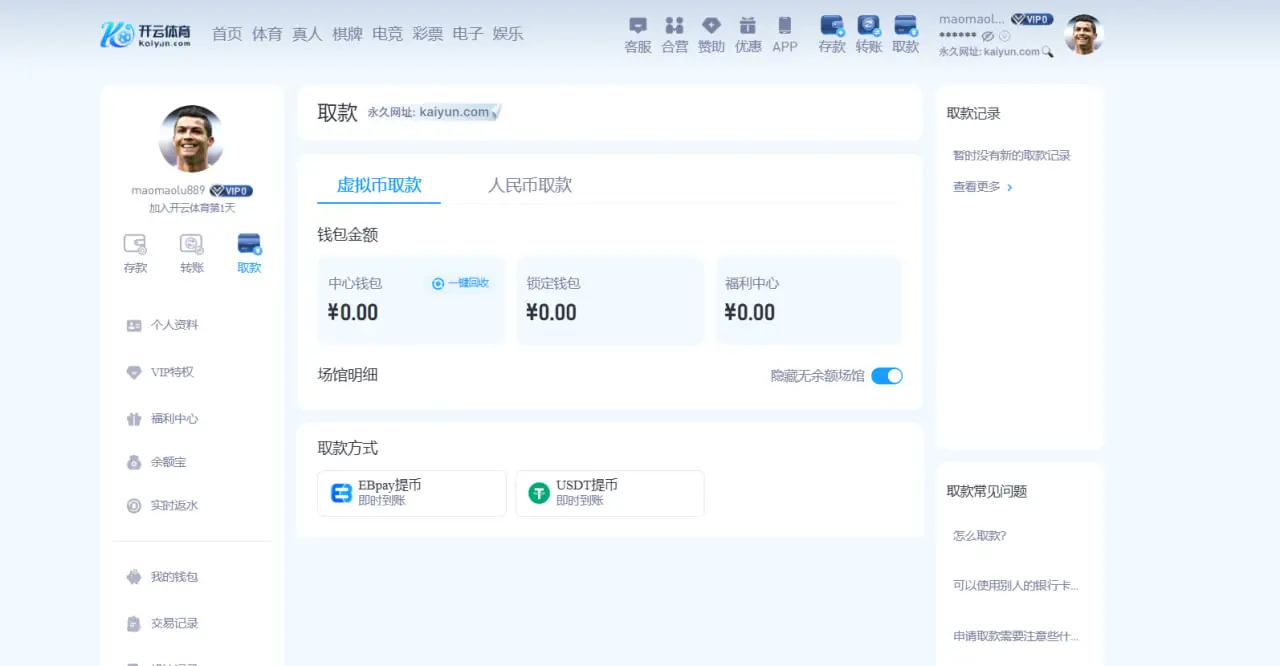Viewport: 1280px width, 666px height.
Task: Open the 真人 live casino menu
Action: point(307,34)
